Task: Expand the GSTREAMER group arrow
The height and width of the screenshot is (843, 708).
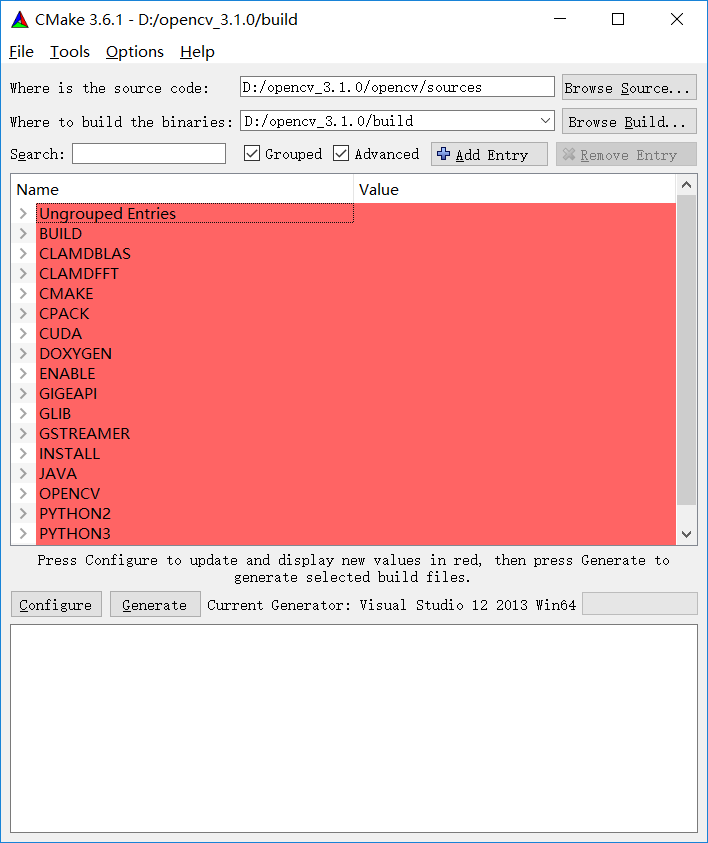Action: pos(23,433)
